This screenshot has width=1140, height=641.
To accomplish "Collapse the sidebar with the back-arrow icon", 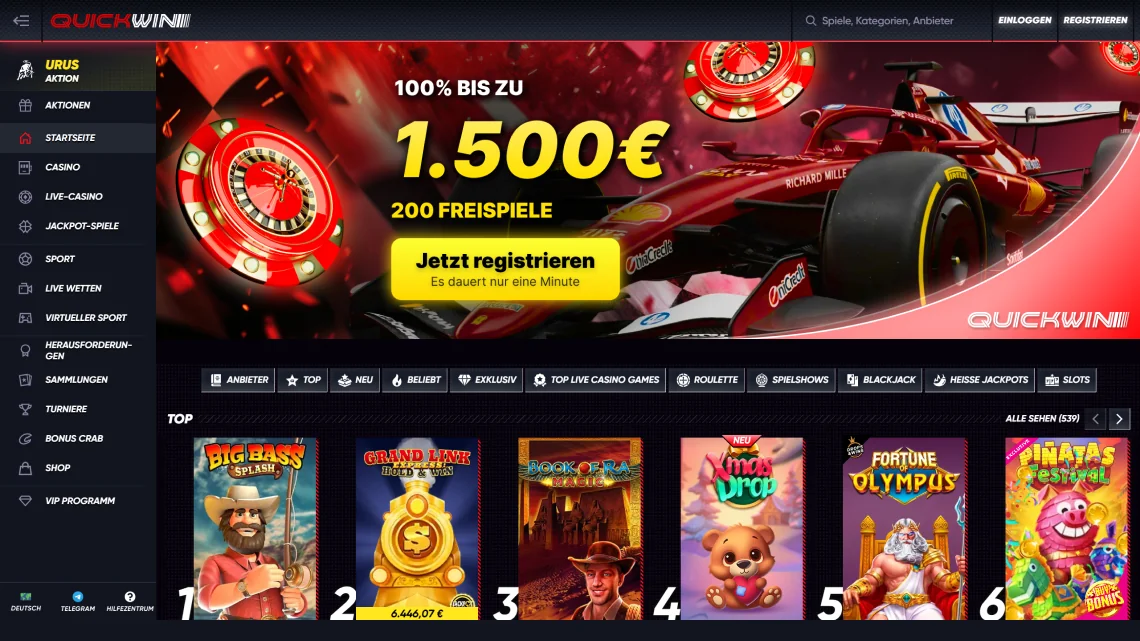I will pyautogui.click(x=21, y=20).
